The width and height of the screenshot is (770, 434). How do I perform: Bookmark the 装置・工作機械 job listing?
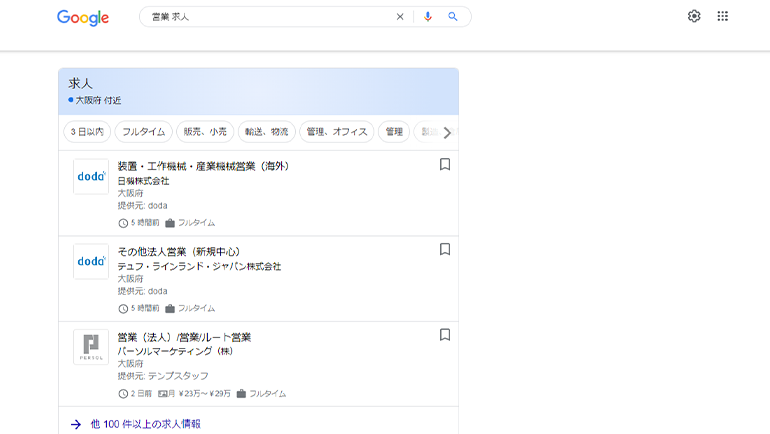point(445,165)
